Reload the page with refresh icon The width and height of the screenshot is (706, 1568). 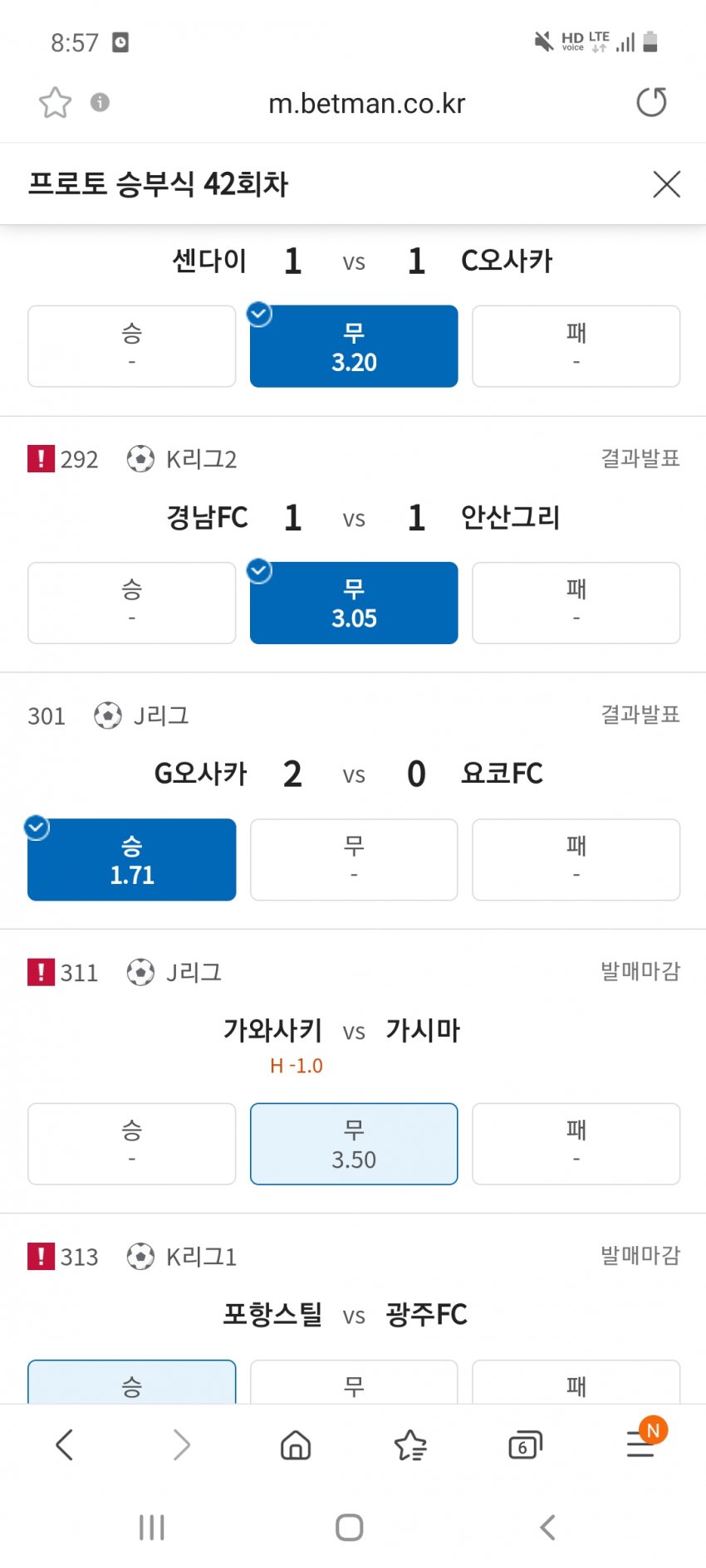[x=651, y=102]
